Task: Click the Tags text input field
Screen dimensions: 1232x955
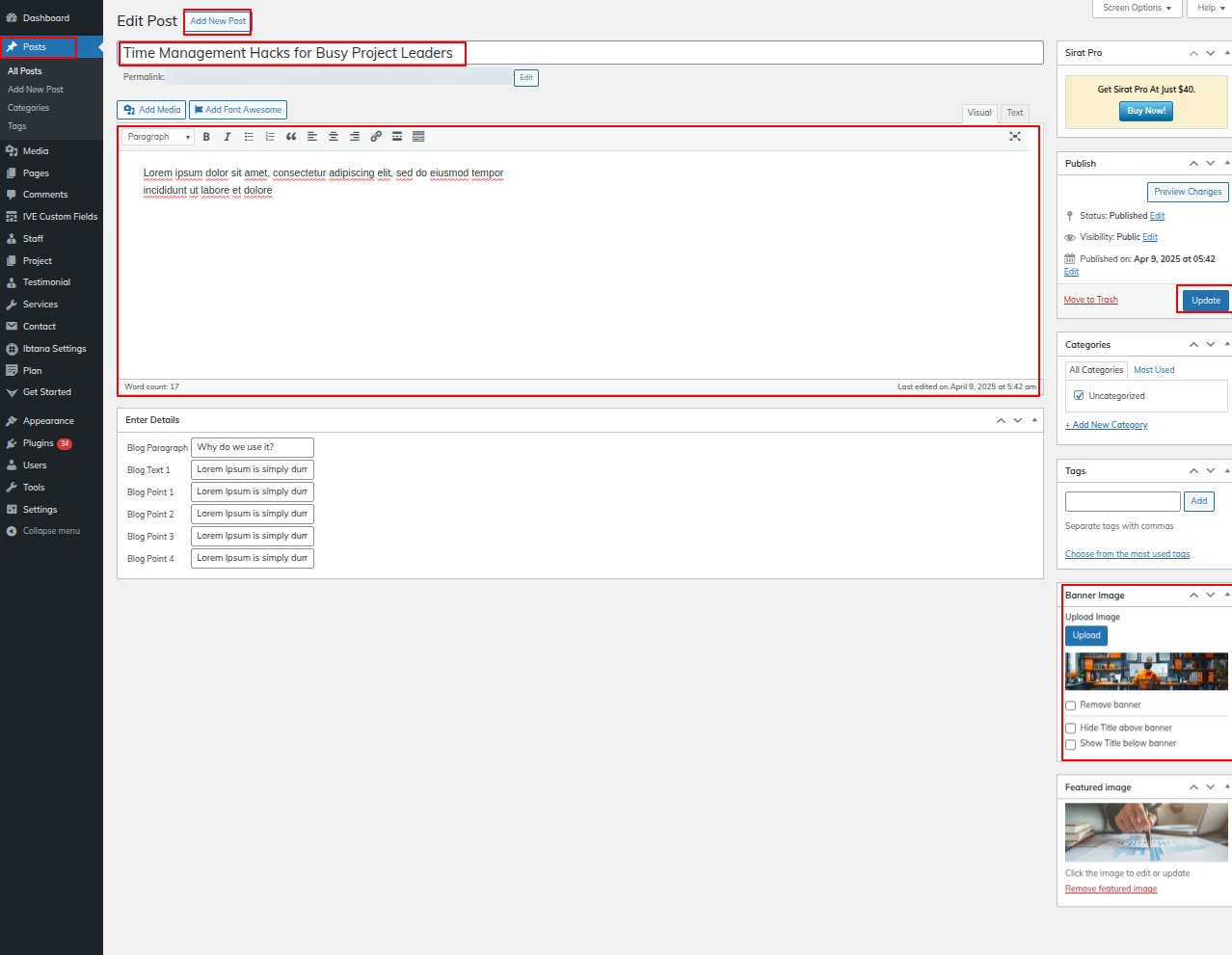Action: point(1122,501)
